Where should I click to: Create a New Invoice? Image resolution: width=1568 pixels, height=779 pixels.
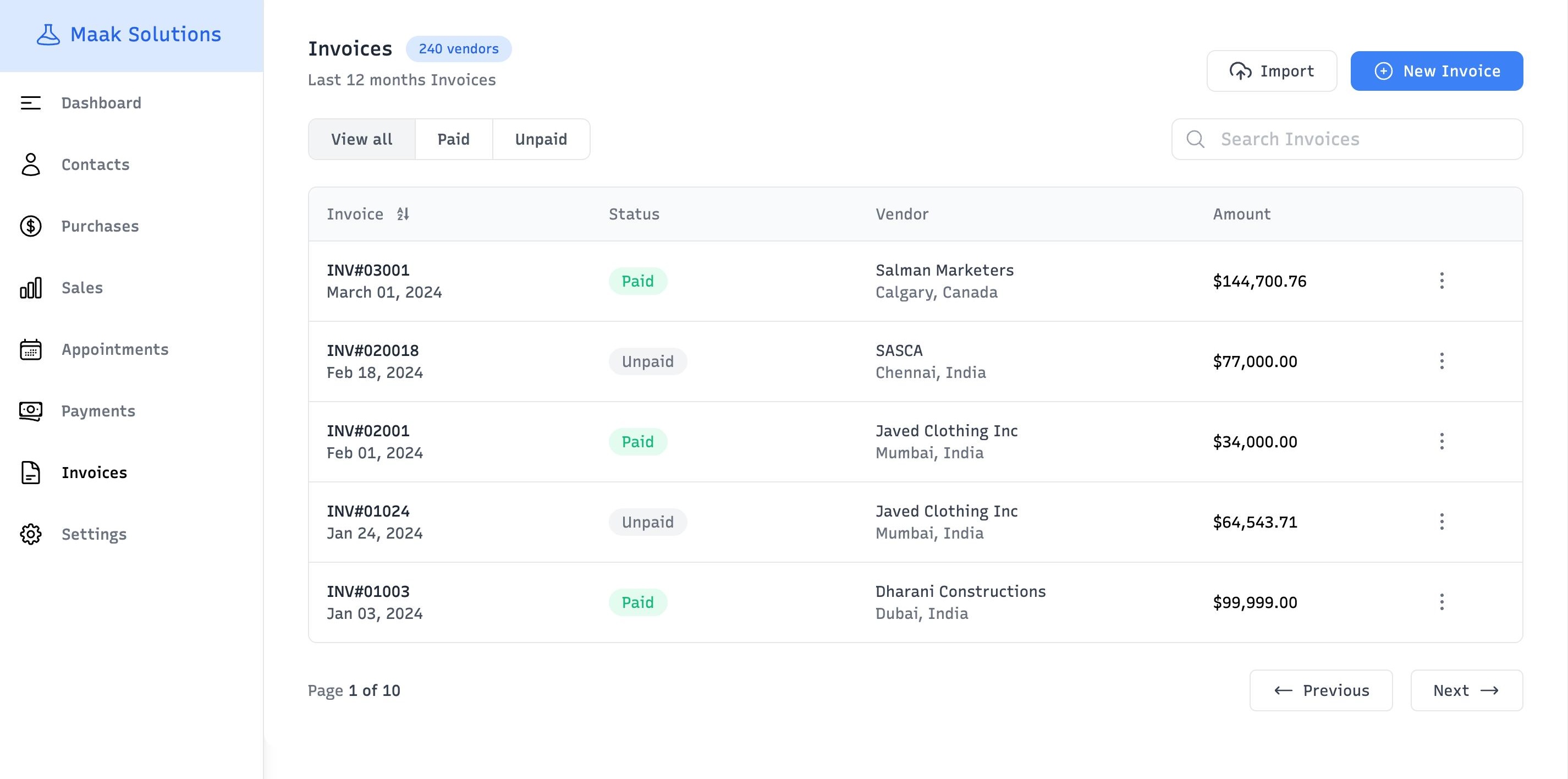[x=1436, y=70]
